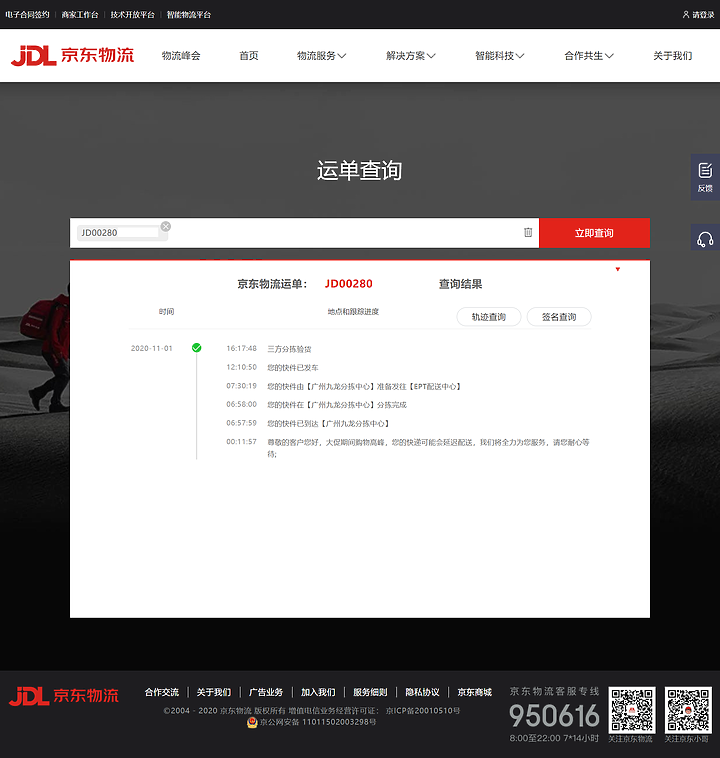Image resolution: width=720 pixels, height=758 pixels.
Task: Click footer 合作交流 link
Action: click(x=162, y=692)
